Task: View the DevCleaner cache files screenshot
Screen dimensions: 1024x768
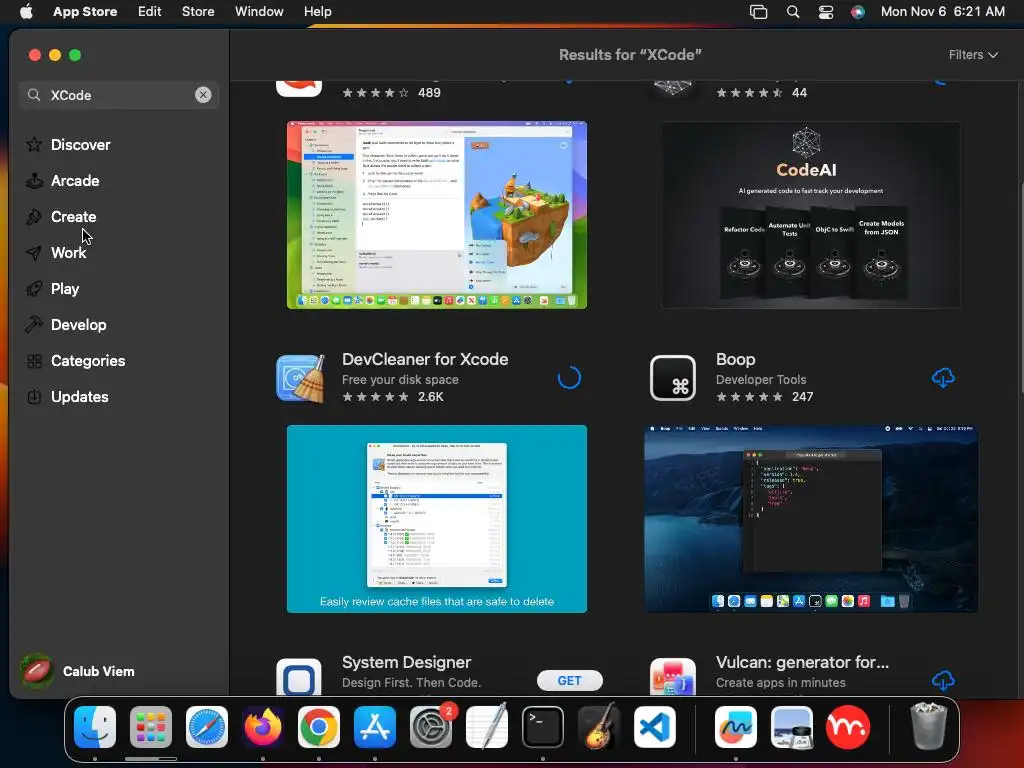Action: [437, 519]
